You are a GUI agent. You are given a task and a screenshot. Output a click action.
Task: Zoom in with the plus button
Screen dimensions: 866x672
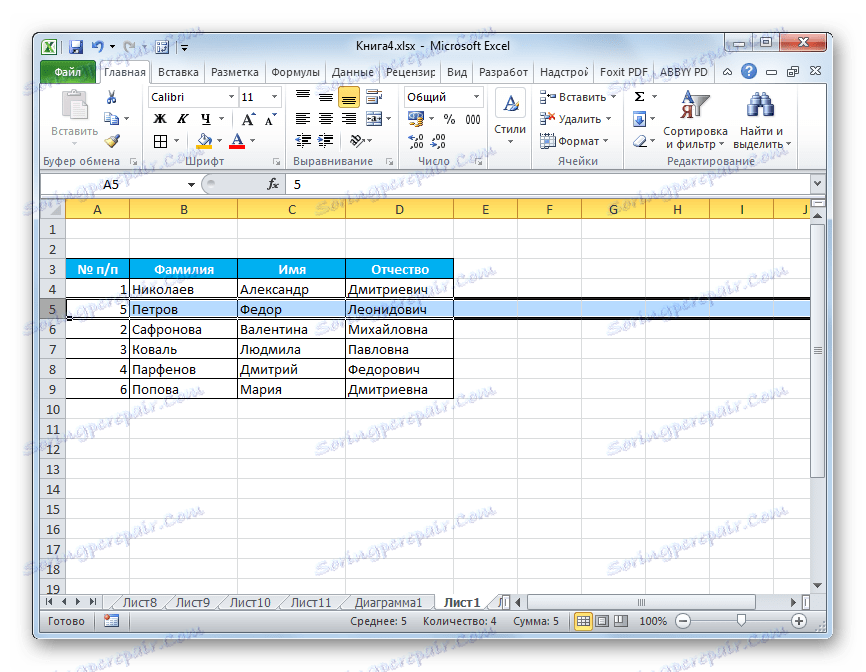[x=799, y=621]
